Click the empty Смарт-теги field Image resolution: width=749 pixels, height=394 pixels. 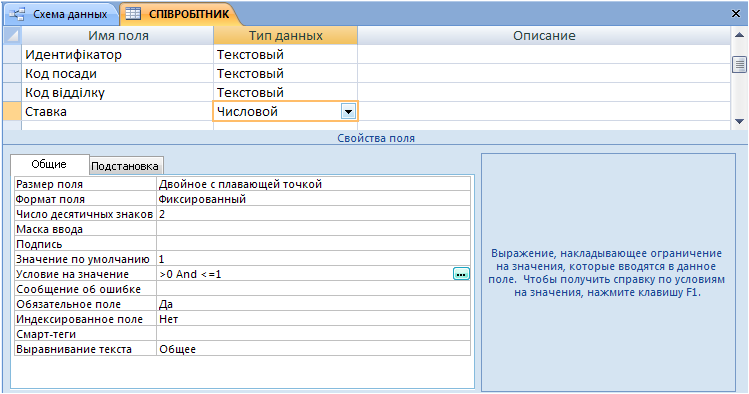[313, 334]
